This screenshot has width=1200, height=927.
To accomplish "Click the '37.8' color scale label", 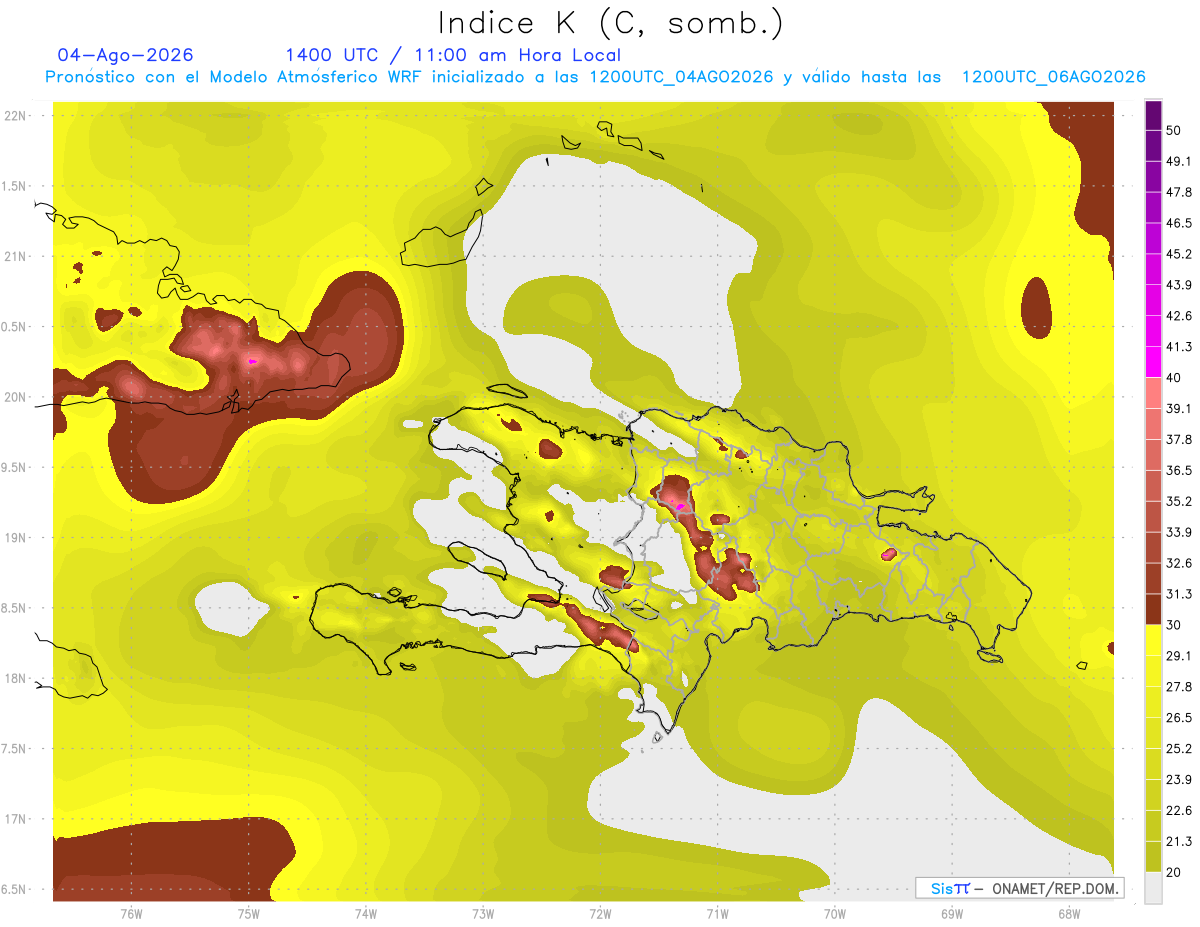I will [x=1179, y=439].
